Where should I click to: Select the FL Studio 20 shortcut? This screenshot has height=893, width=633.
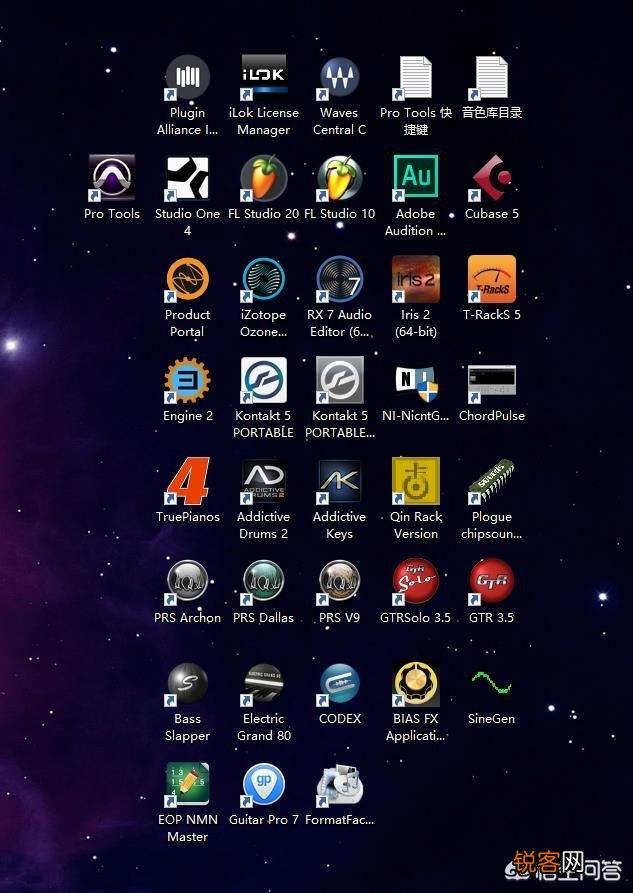pyautogui.click(x=264, y=178)
